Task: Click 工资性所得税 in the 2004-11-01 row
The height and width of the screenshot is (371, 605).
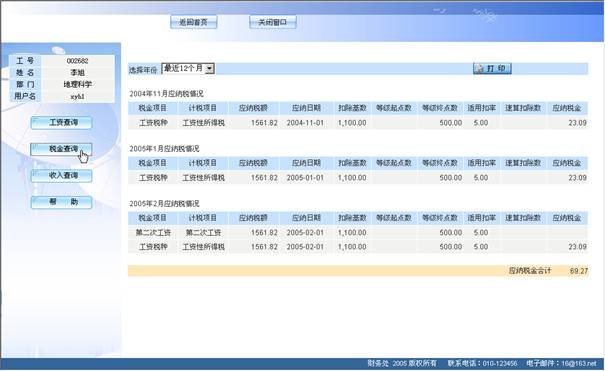Action: pyautogui.click(x=203, y=123)
